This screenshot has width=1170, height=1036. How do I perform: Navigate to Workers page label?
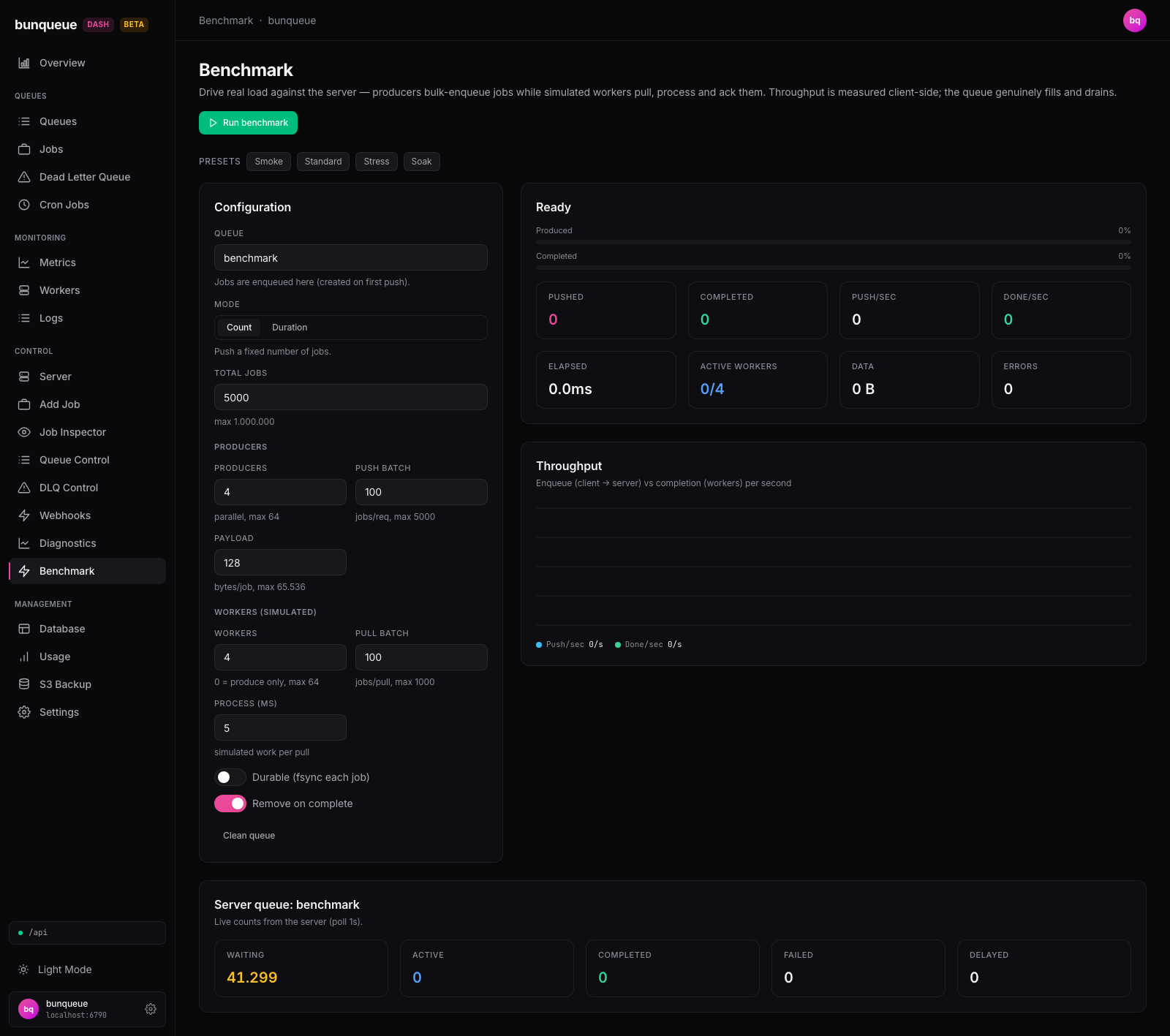pos(60,290)
